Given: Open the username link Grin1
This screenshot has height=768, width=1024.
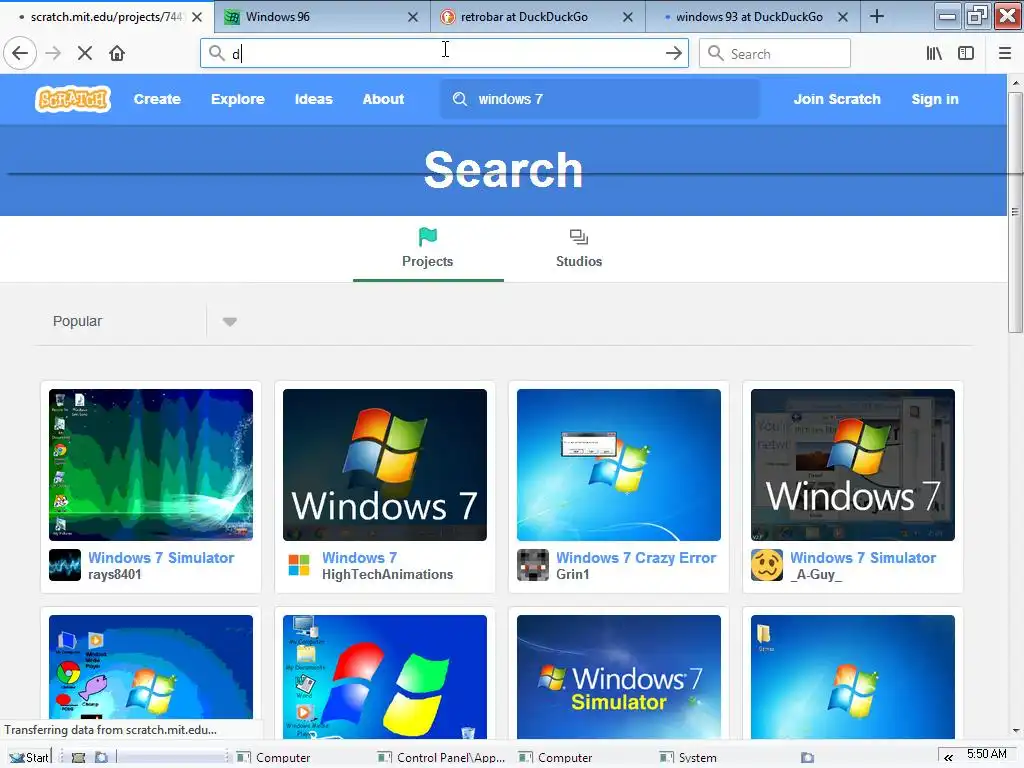Looking at the screenshot, I should pyautogui.click(x=573, y=575).
